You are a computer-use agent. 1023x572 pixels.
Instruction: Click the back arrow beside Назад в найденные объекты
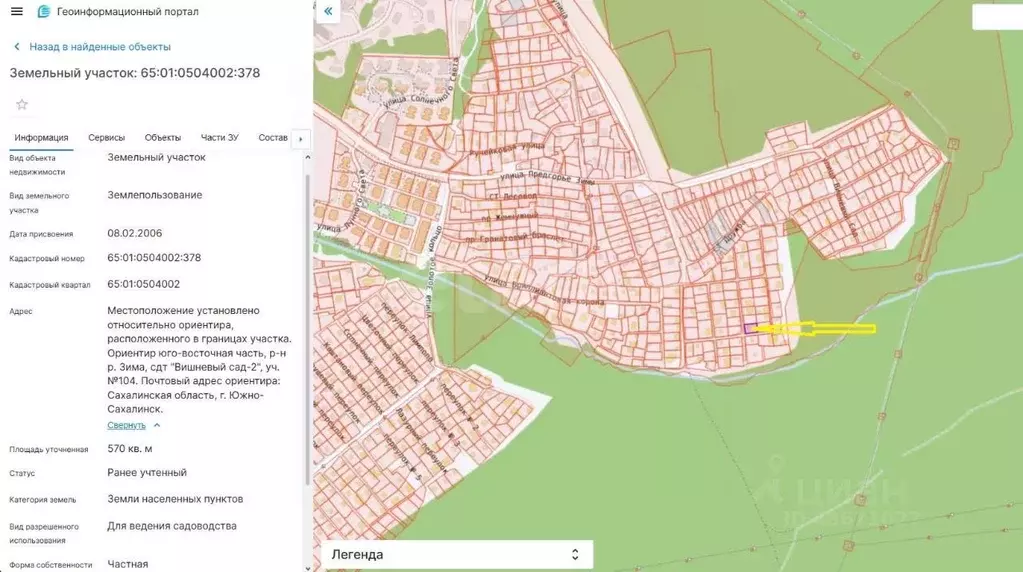[17, 47]
